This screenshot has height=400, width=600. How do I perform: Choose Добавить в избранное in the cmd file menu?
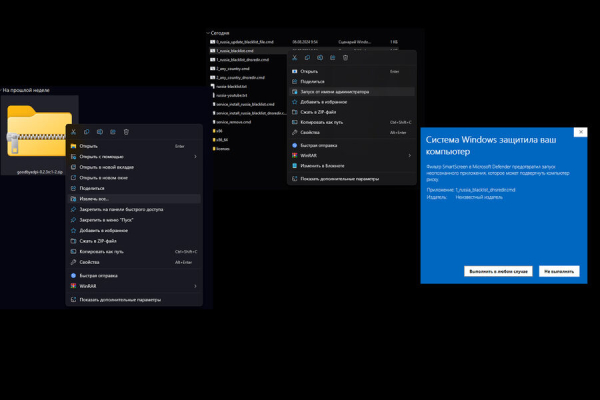(x=352, y=102)
